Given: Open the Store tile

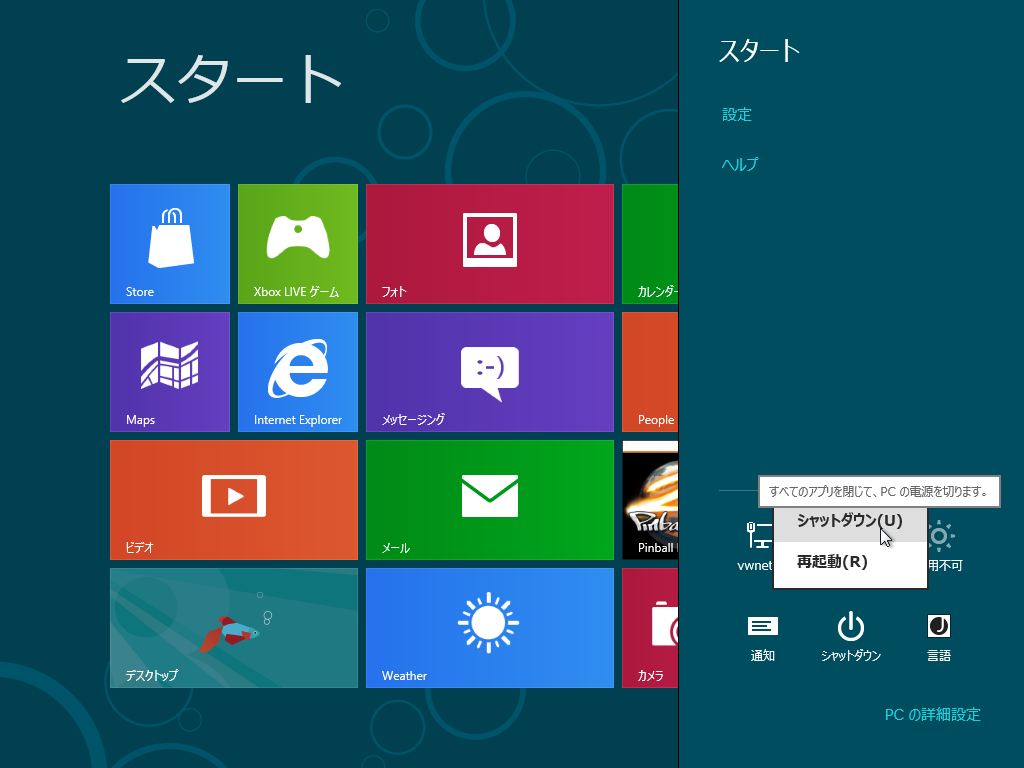Looking at the screenshot, I should (x=170, y=244).
